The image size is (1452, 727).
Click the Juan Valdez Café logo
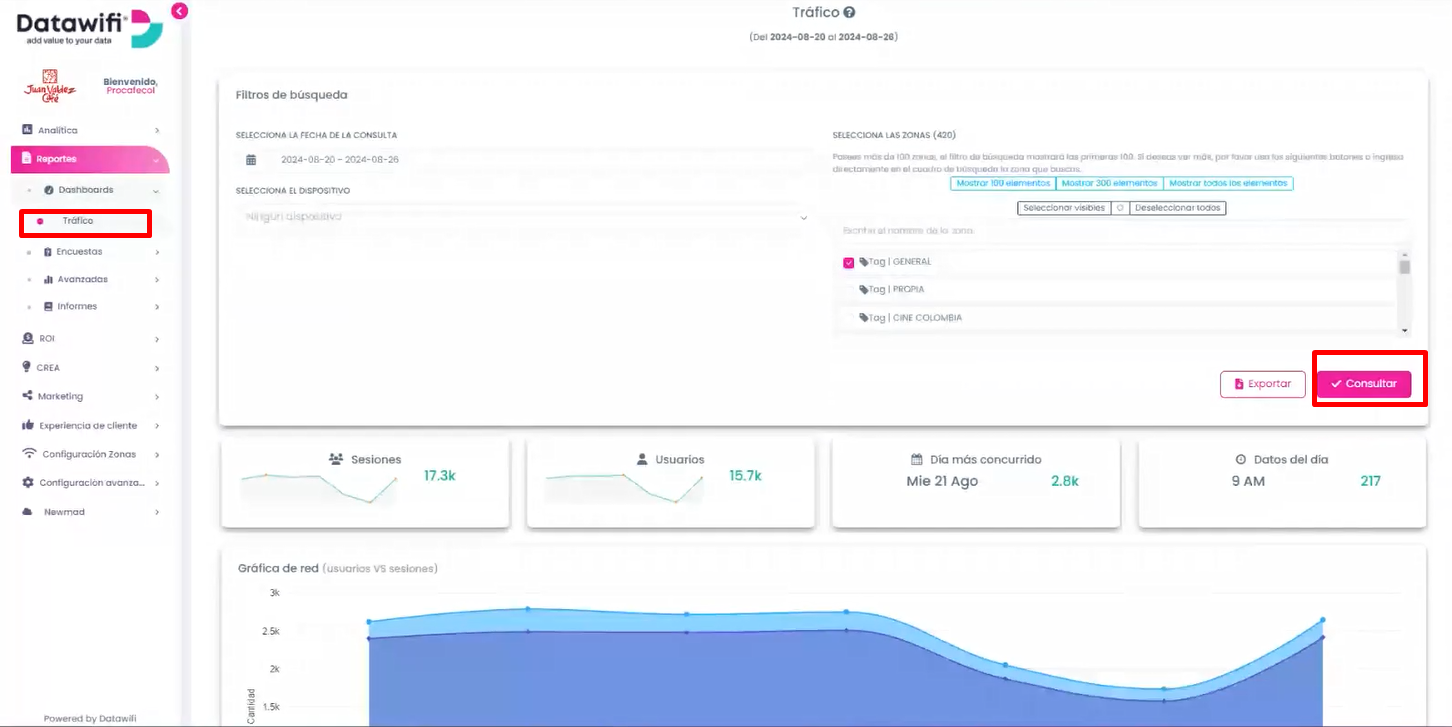tap(49, 87)
